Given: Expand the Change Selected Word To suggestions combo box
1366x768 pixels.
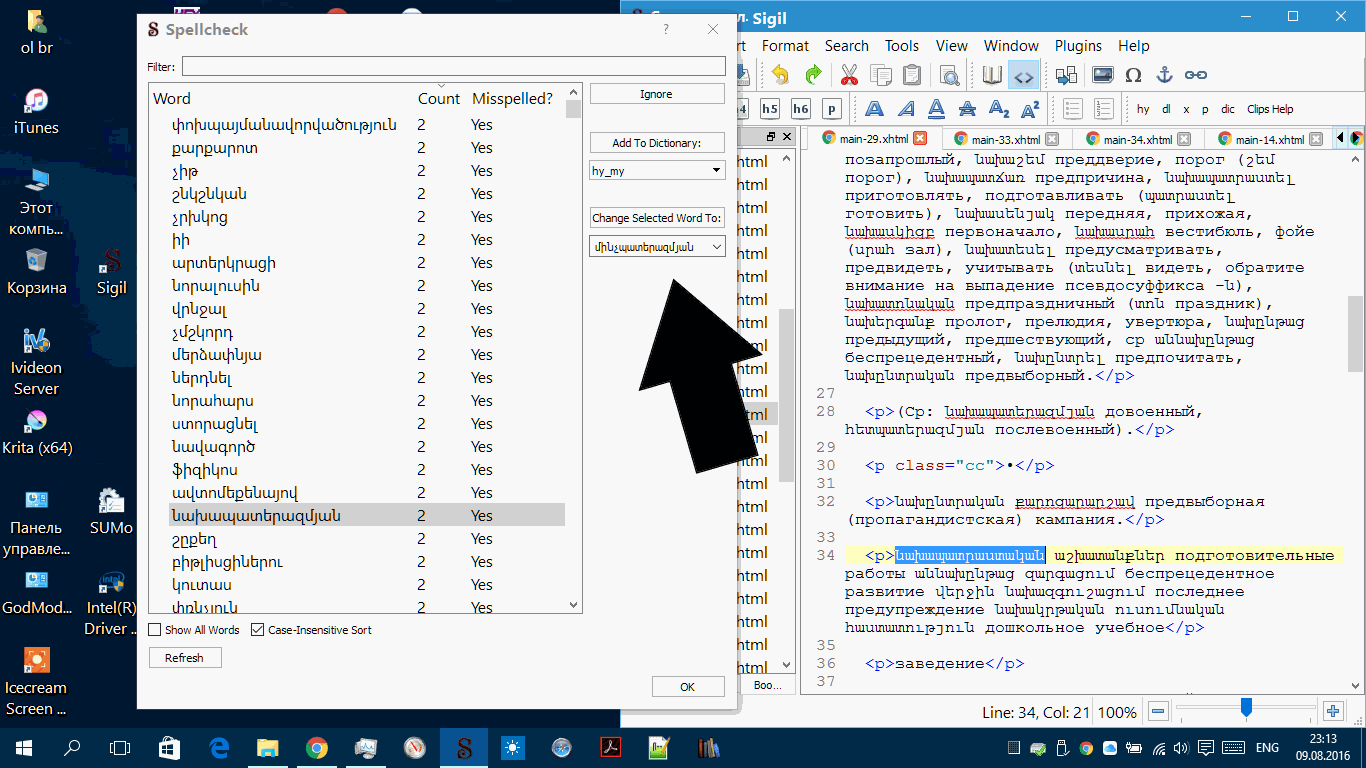Looking at the screenshot, I should click(657, 246).
